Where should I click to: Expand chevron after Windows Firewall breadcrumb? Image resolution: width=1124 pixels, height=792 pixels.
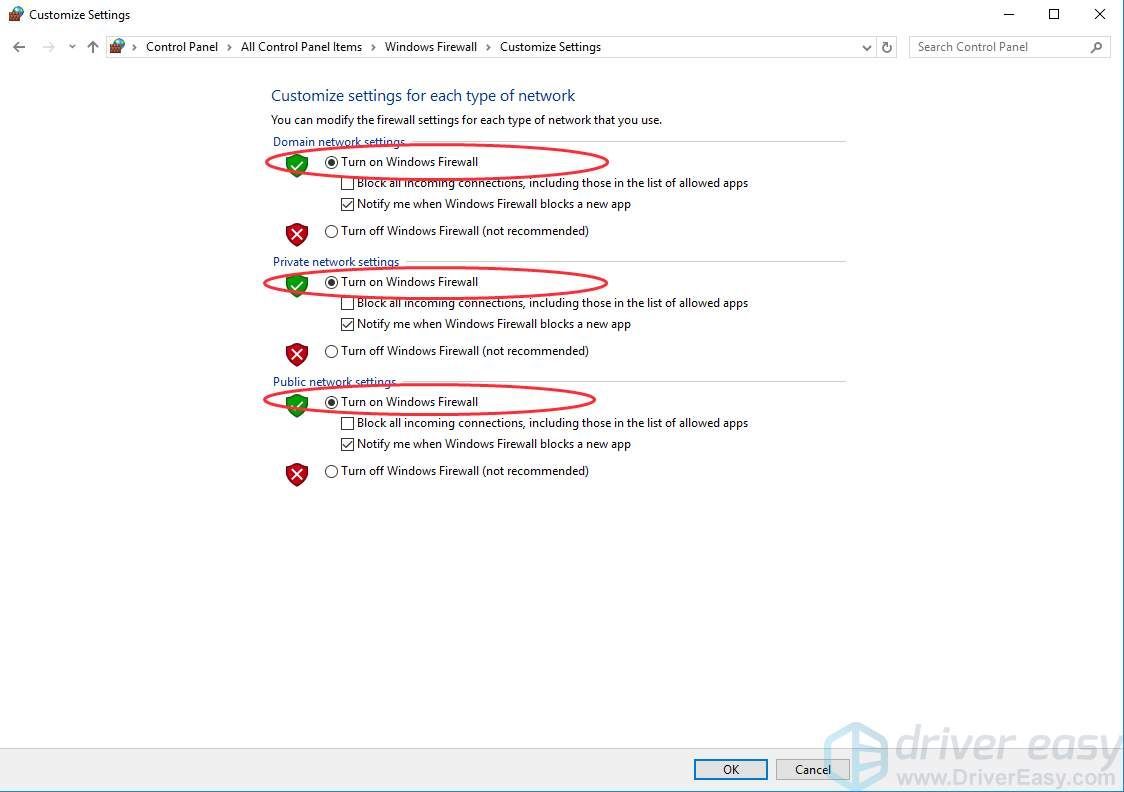coord(488,47)
